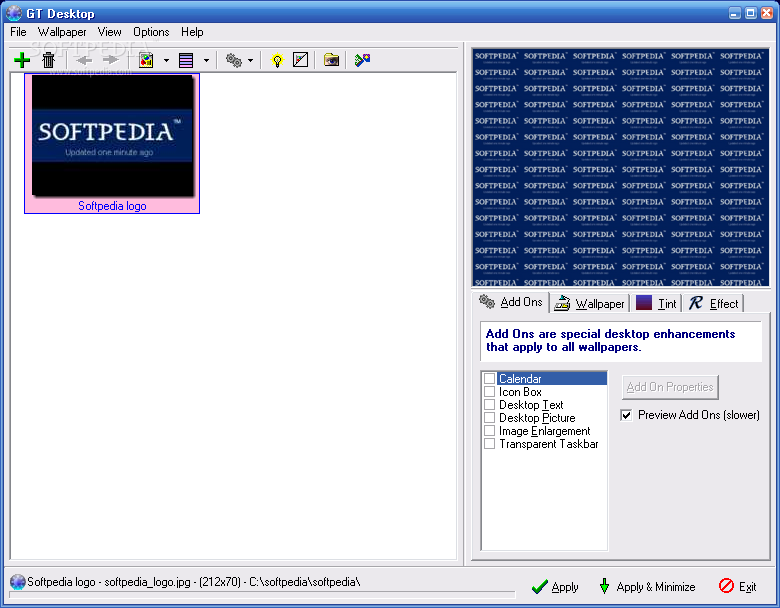This screenshot has width=780, height=608.
Task: Click the grayed right arrow toolbar button
Action: (110, 60)
